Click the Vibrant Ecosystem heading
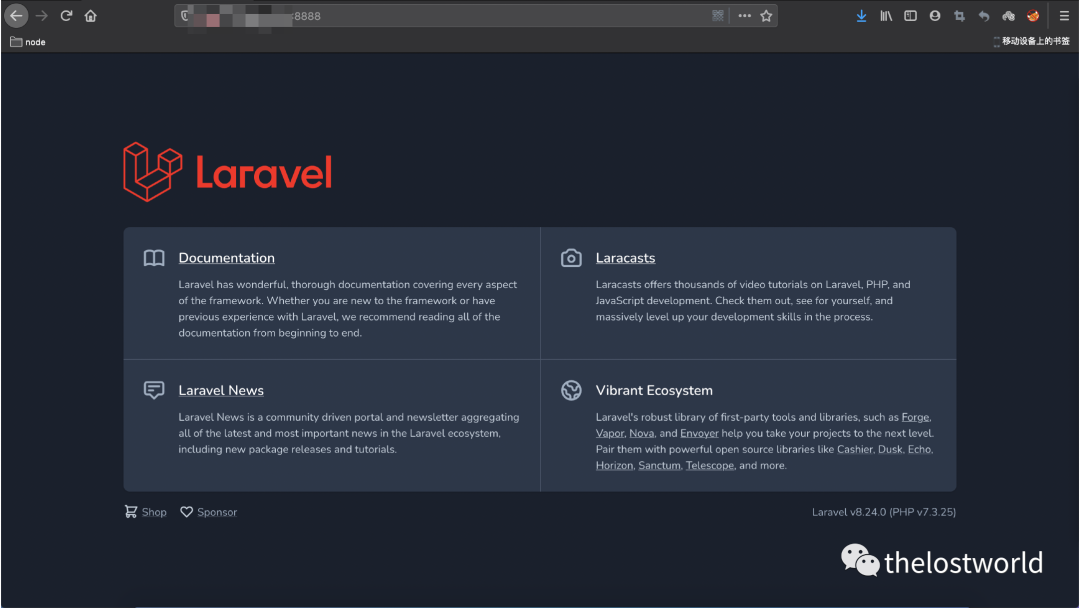 (x=654, y=390)
